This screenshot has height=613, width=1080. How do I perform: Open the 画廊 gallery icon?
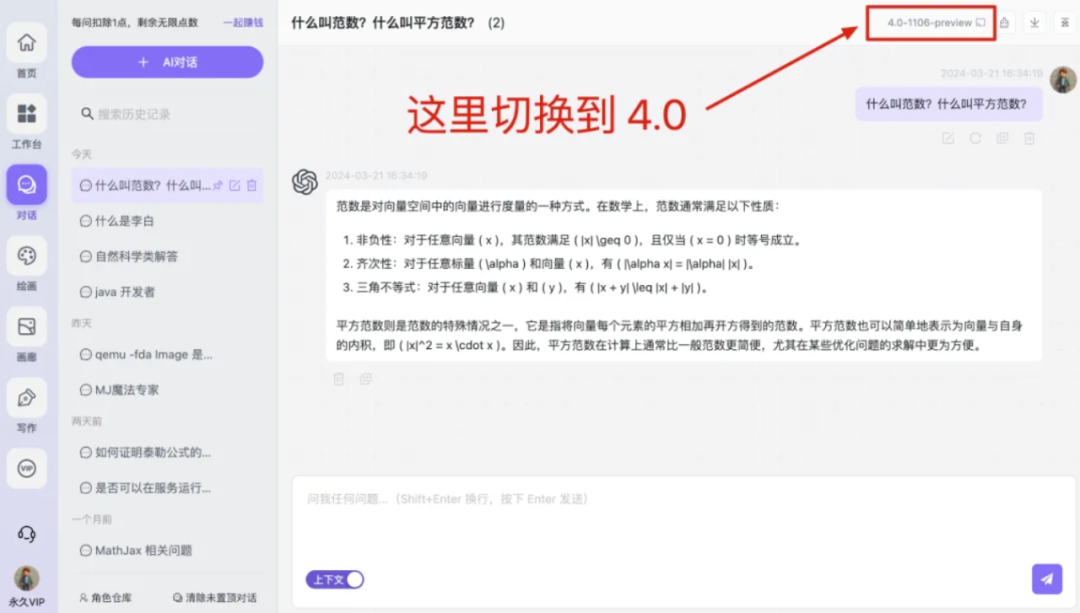pyautogui.click(x=27, y=326)
